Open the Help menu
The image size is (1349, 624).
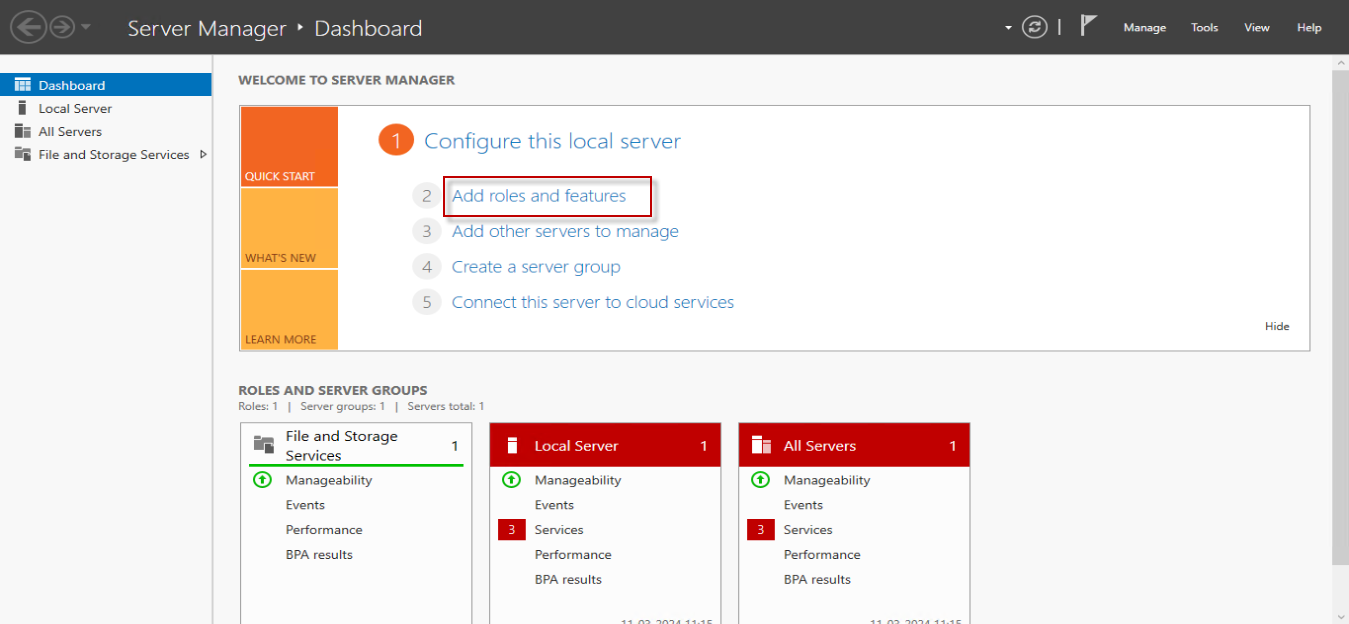(x=1309, y=28)
